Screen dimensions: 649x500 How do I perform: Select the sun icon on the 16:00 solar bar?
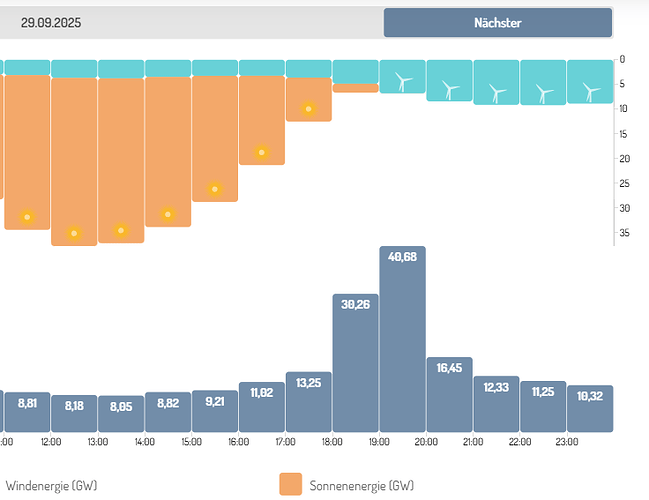pyautogui.click(x=261, y=152)
